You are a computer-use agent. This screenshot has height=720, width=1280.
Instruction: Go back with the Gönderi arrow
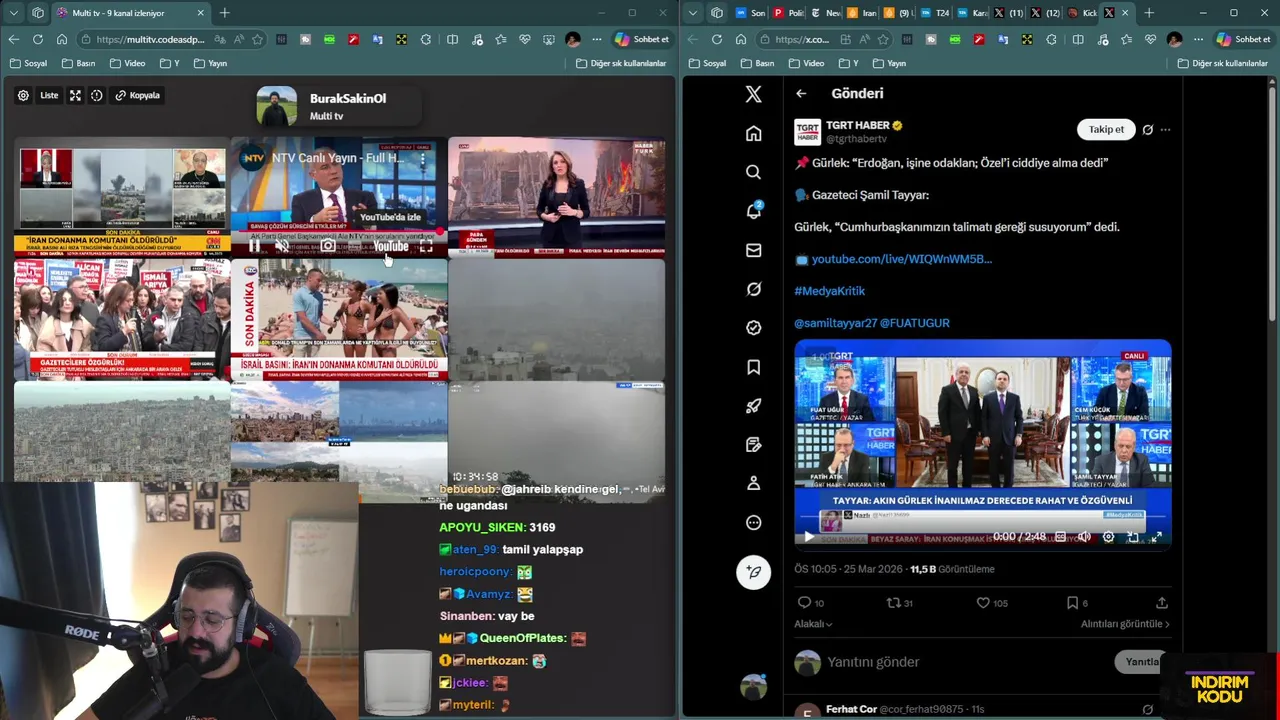[801, 93]
